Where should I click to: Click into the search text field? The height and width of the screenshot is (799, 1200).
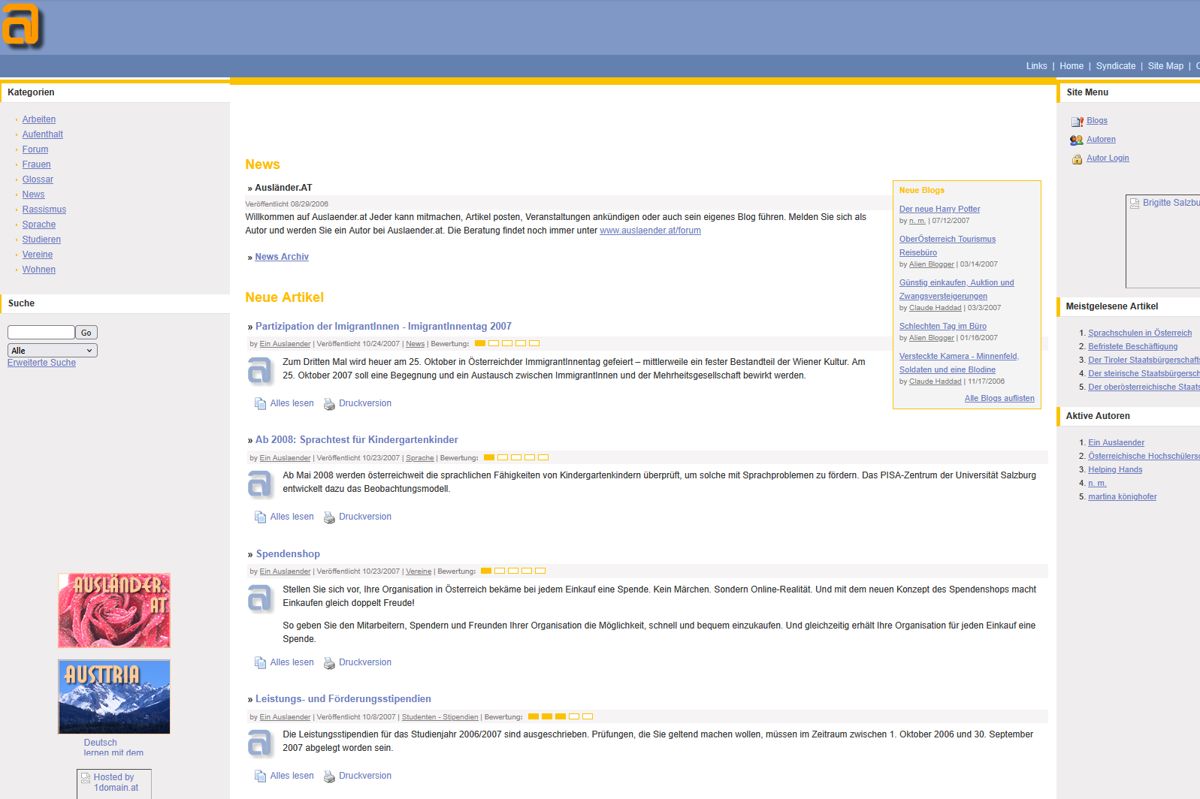point(41,332)
